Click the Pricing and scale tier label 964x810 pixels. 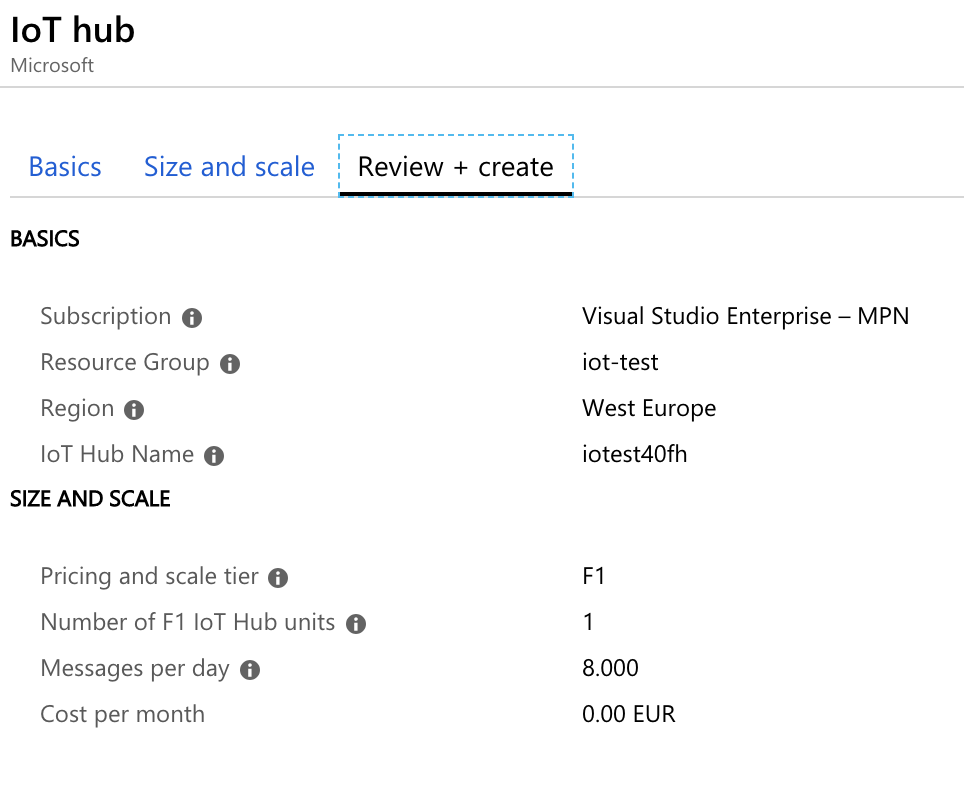pyautogui.click(x=149, y=576)
